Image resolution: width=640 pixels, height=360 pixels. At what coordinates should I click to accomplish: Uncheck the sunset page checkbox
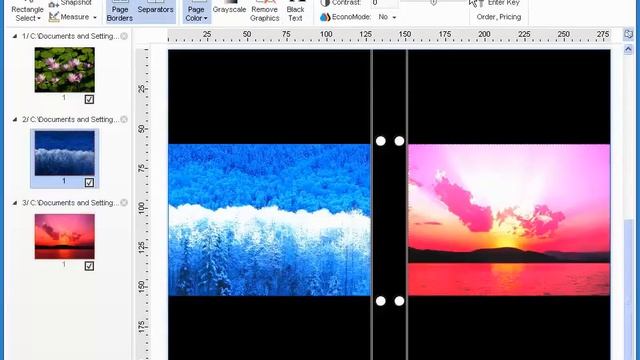89,266
